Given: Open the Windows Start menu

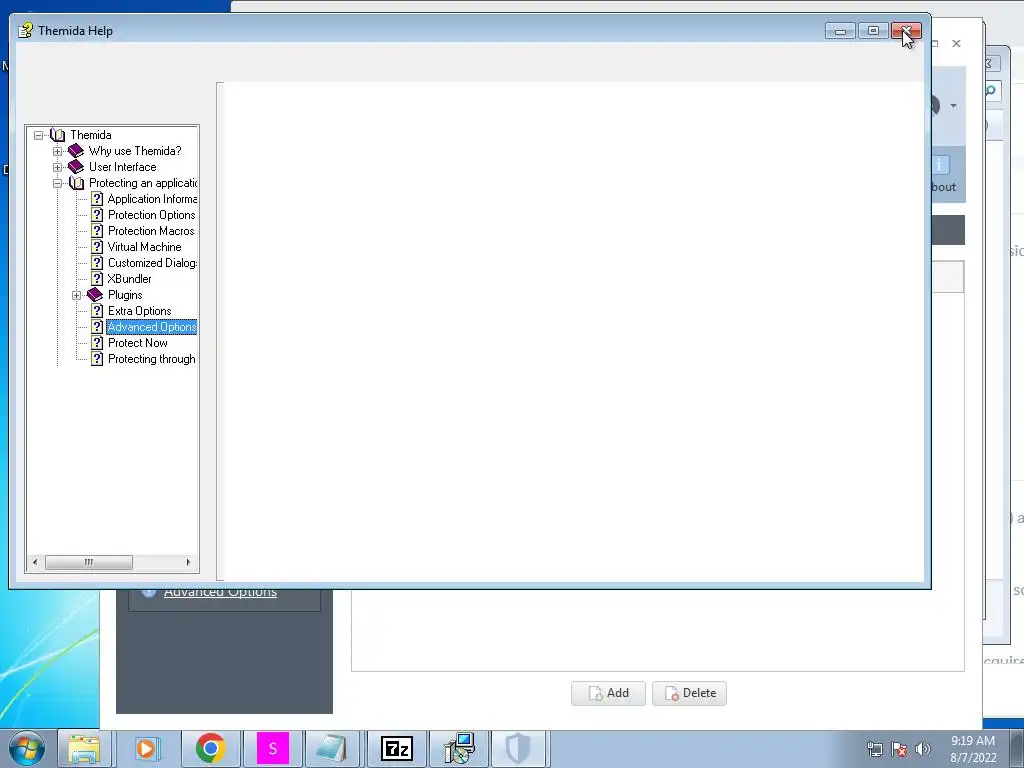Looking at the screenshot, I should tap(27, 748).
